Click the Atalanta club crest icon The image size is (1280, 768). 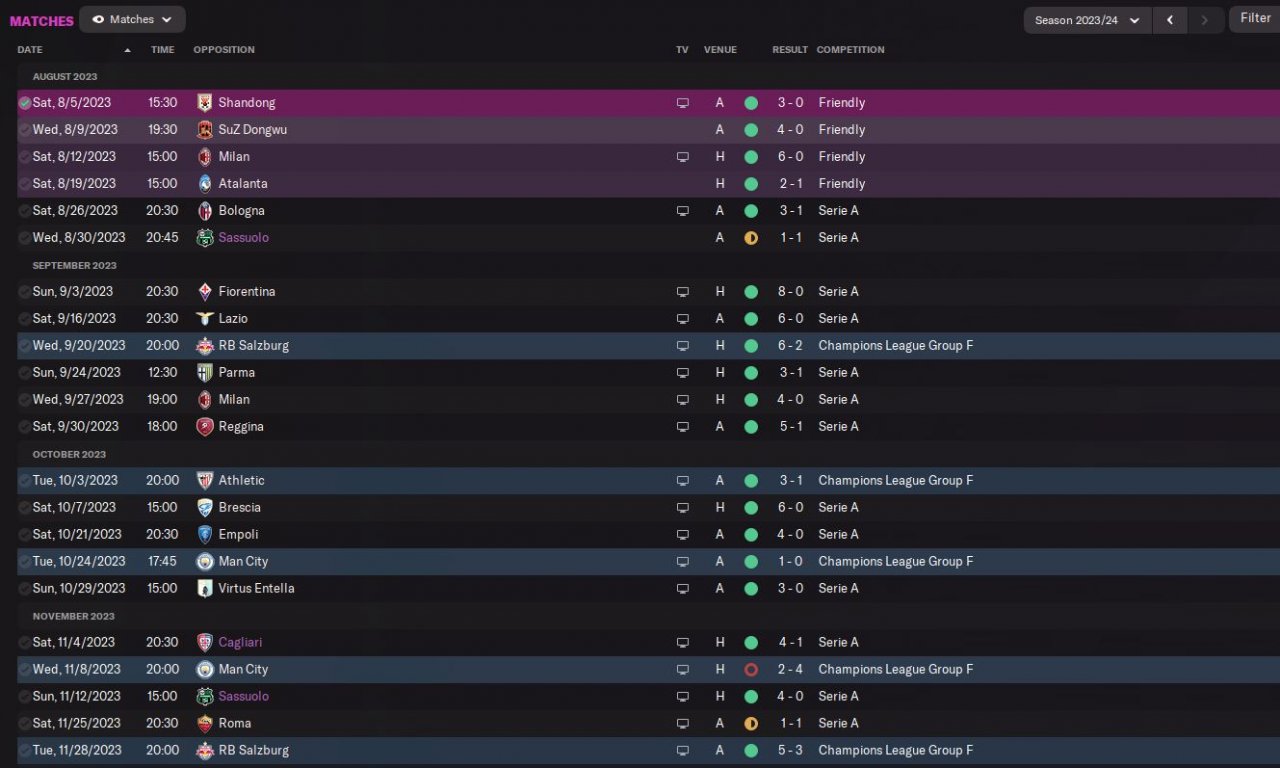[x=205, y=184]
